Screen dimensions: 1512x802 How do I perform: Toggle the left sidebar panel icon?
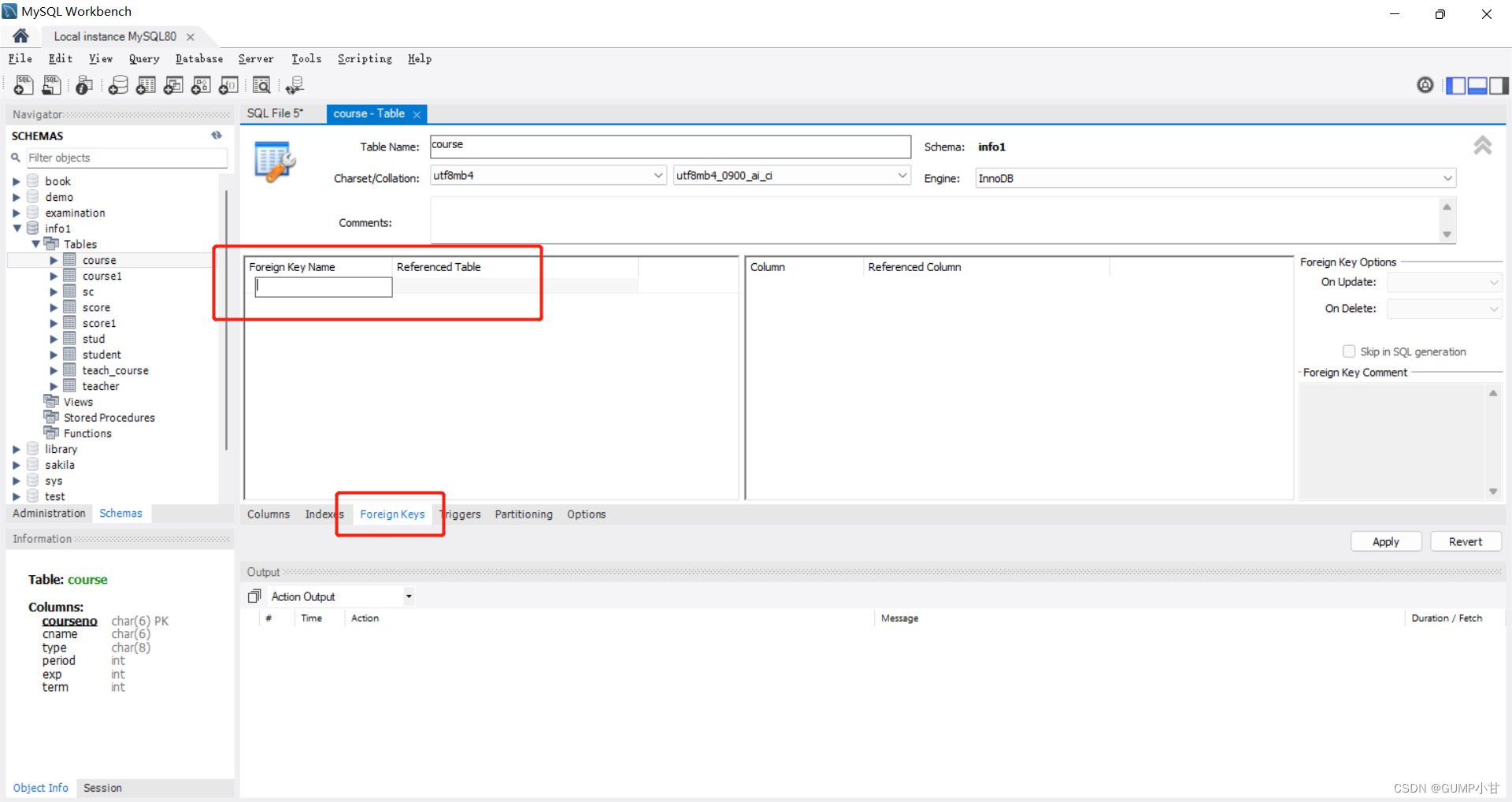coord(1456,86)
